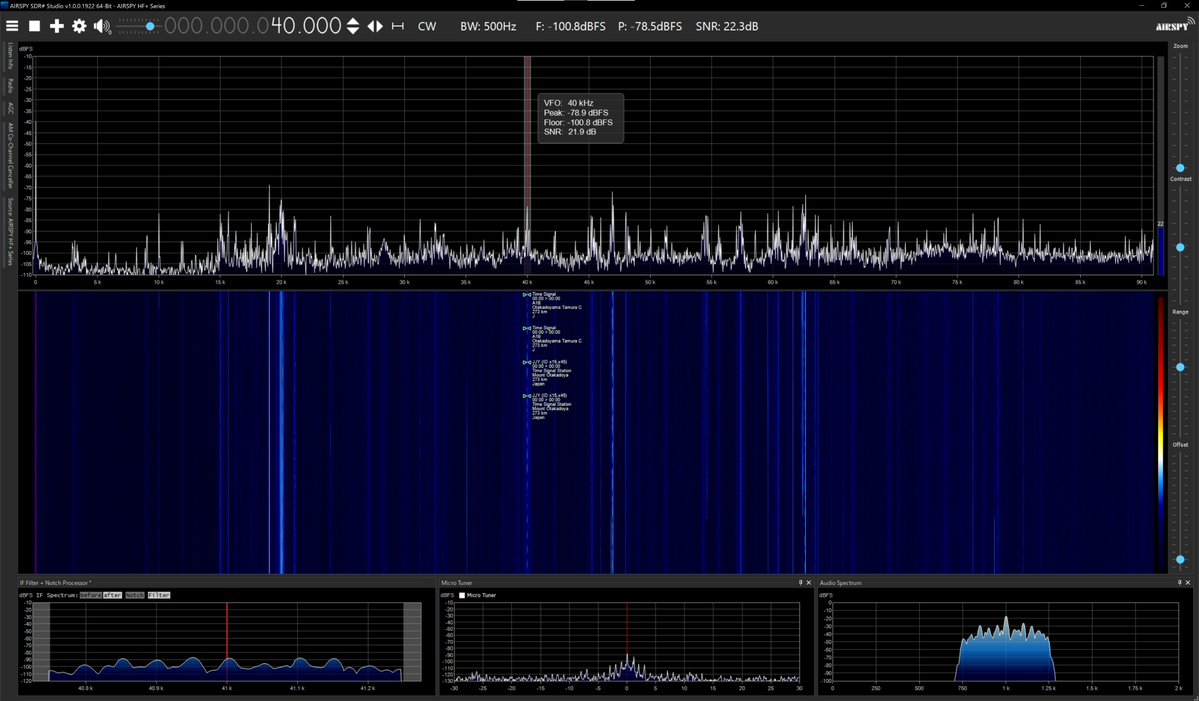
Task: Click the red center line in Micro Tuner graph
Action: 627,641
